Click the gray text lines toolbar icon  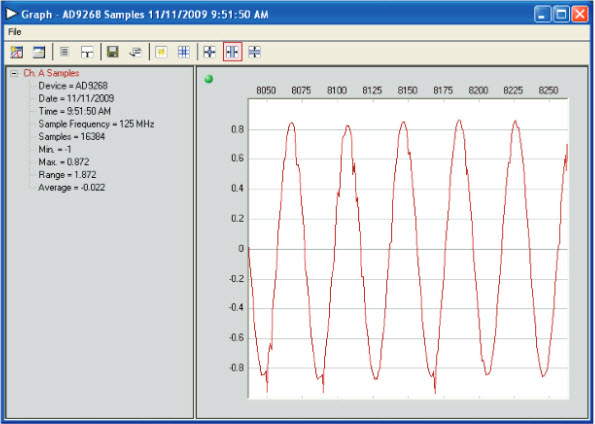pos(65,52)
